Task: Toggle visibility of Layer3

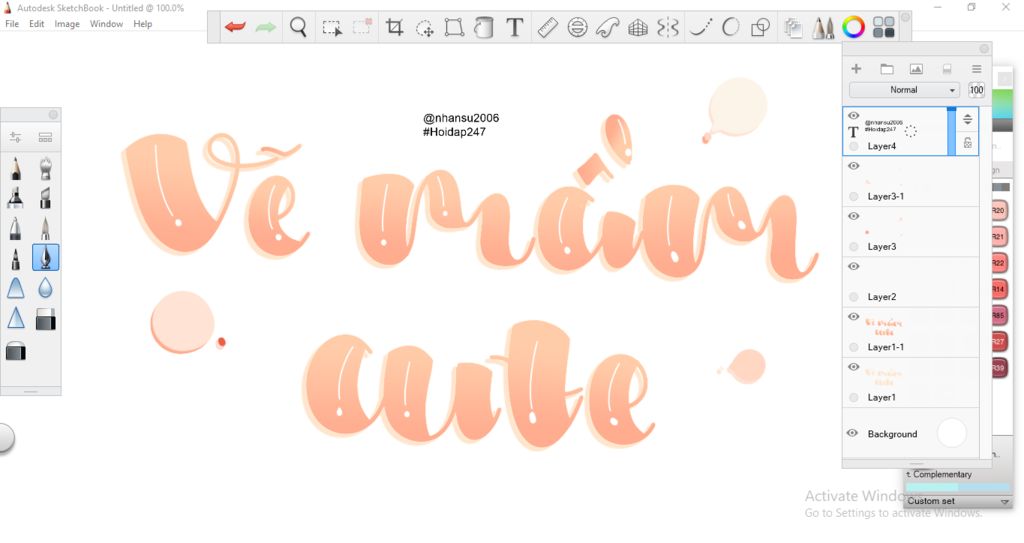Action: 853,216
